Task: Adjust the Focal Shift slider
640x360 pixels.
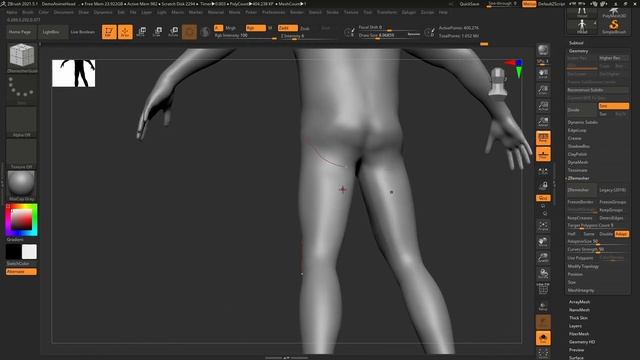Action: tap(389, 27)
